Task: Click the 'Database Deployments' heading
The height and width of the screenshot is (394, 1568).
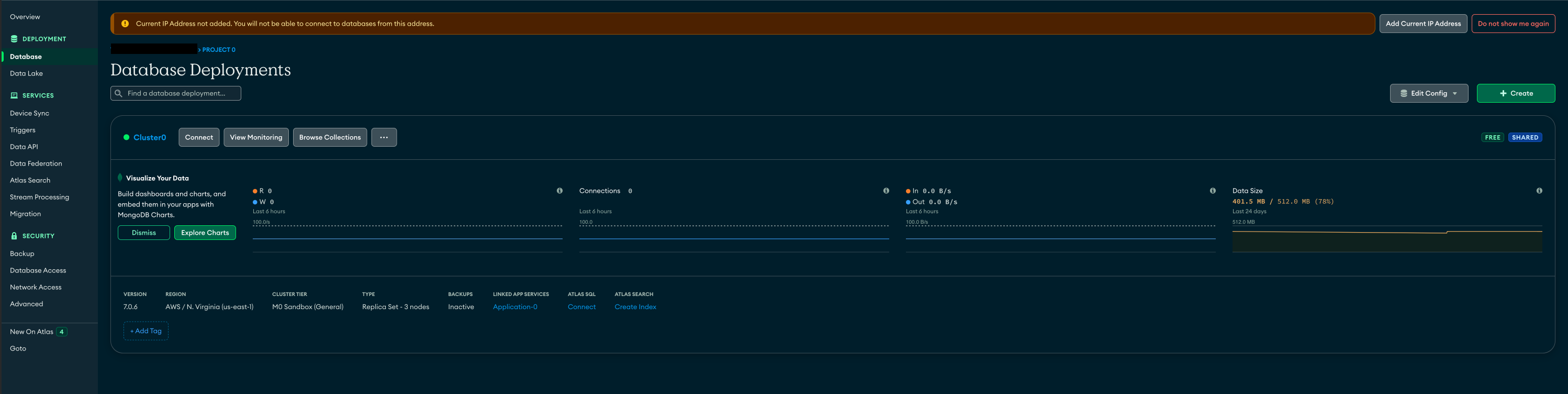Action: pos(200,70)
